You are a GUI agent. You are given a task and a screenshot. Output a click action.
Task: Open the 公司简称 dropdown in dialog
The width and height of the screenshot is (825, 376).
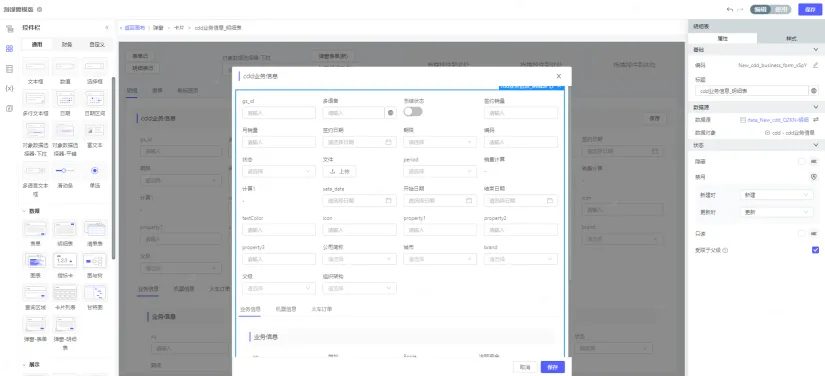click(x=360, y=259)
